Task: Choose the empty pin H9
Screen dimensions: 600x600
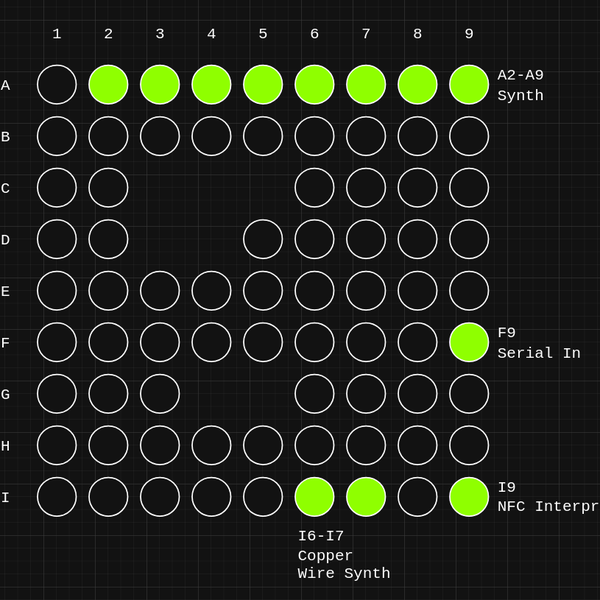Action: 469,445
